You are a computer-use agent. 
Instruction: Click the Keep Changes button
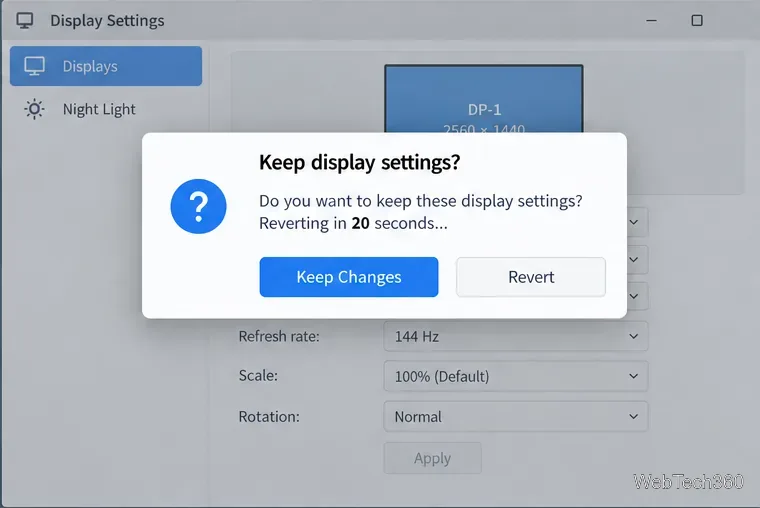coord(348,277)
